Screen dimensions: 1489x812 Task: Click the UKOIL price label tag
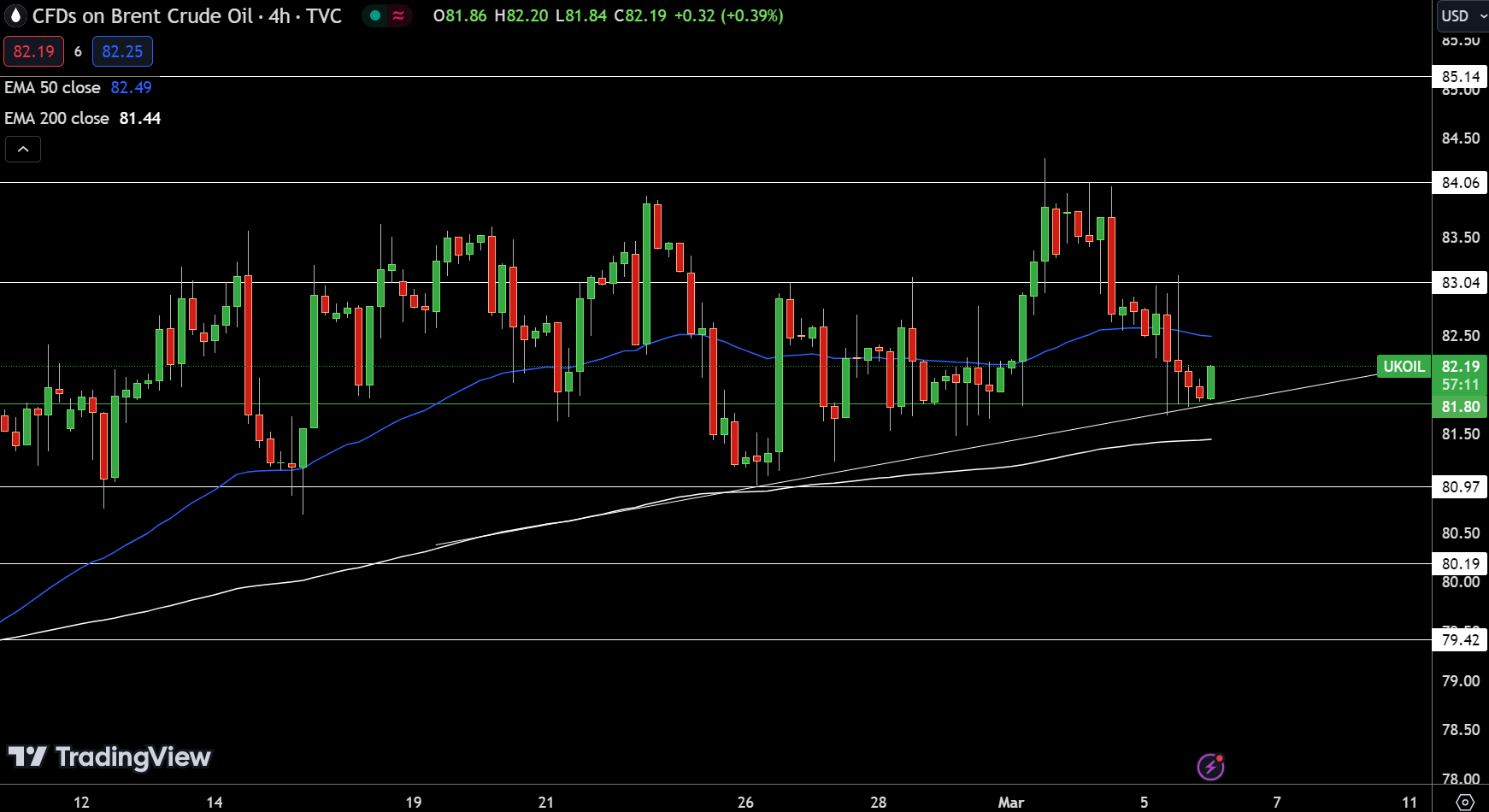[x=1404, y=367]
